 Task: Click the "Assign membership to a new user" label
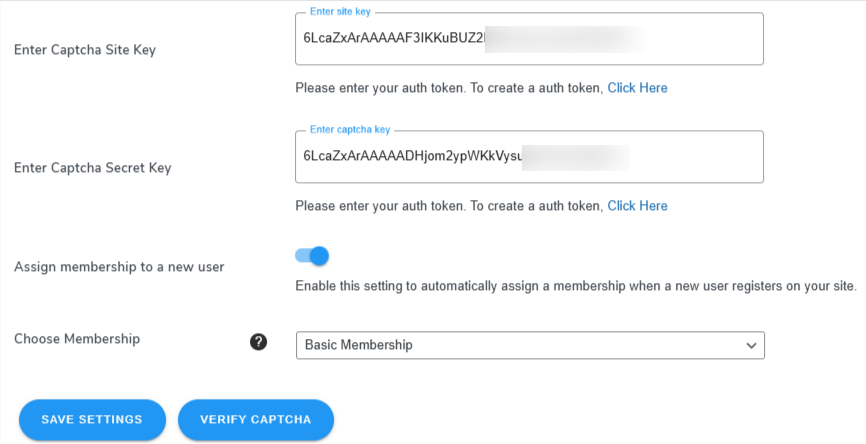click(x=119, y=267)
